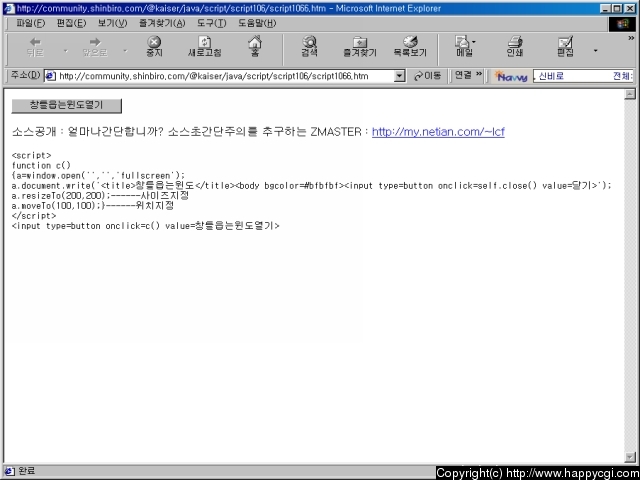Screen dimensions: 640x480
Task: Expand the Mail button dropdown arrow
Action: (474, 42)
